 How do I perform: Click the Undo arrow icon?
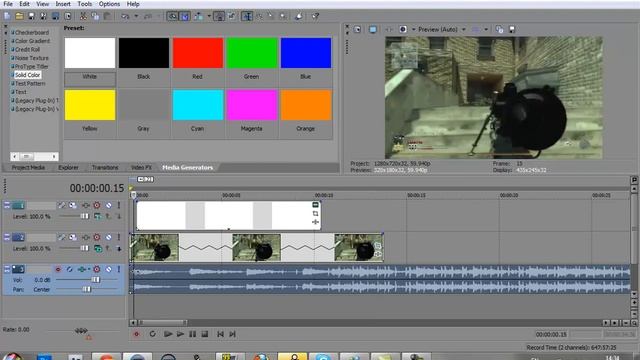tap(125, 16)
